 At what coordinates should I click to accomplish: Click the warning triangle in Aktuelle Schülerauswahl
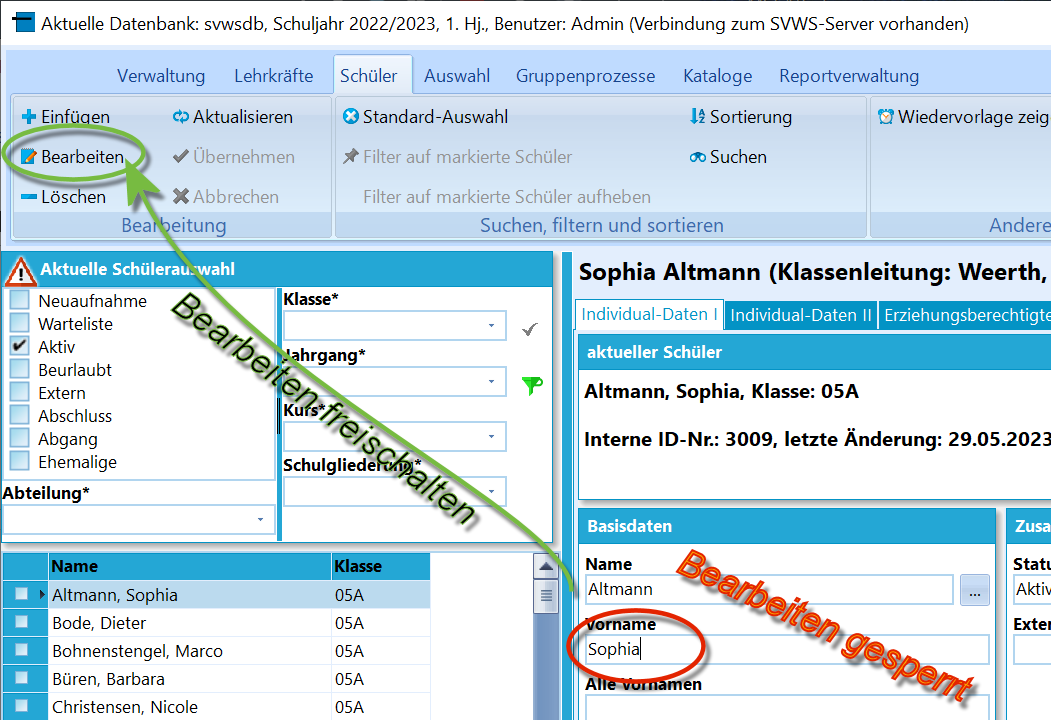(21, 272)
